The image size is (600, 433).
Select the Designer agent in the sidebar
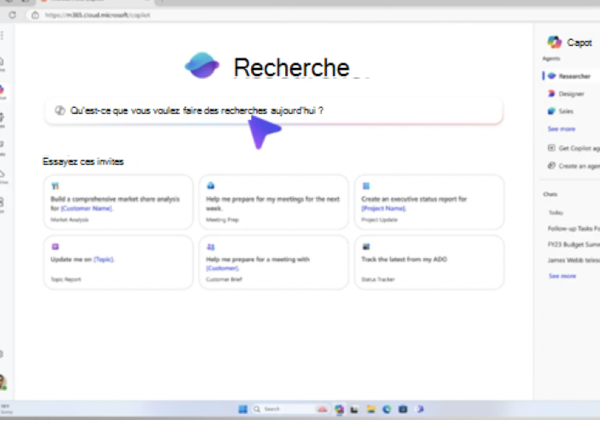point(571,94)
